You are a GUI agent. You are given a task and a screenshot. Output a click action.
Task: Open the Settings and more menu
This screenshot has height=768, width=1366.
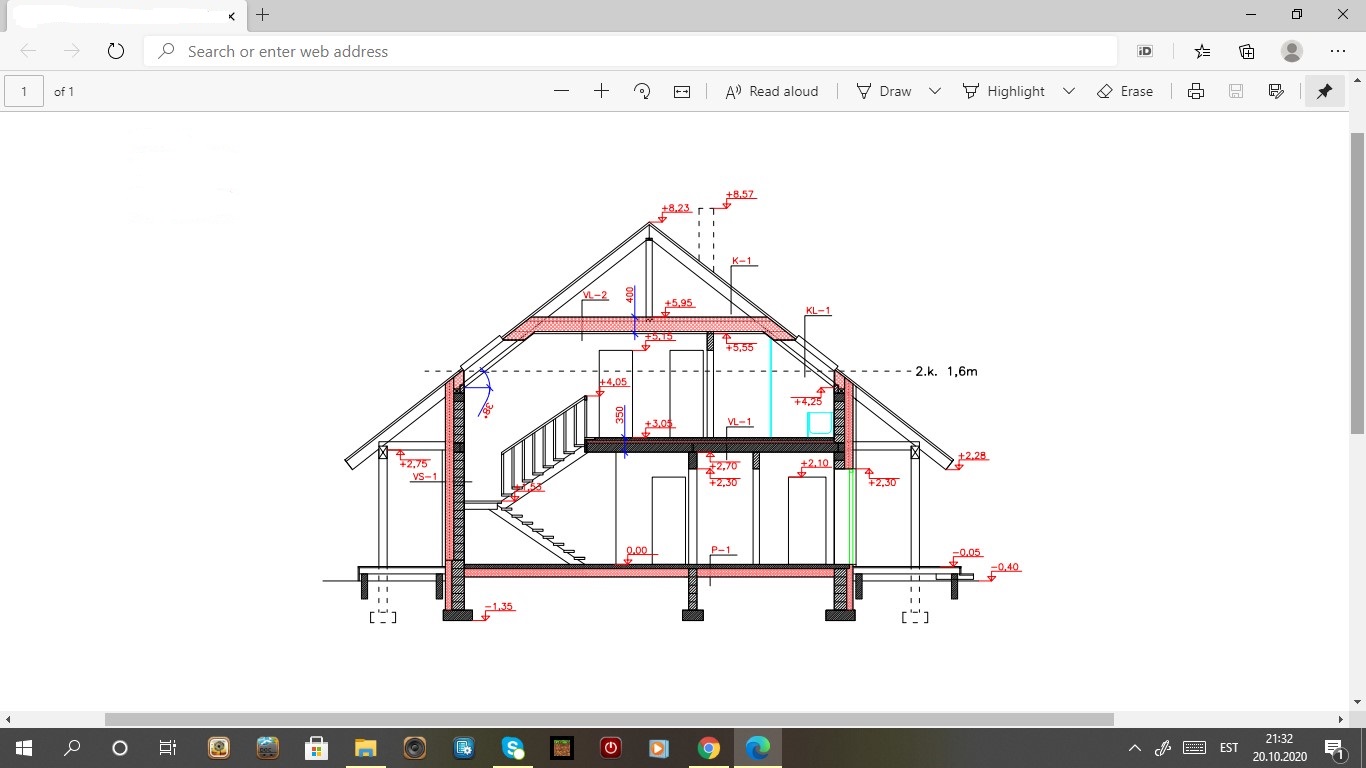(x=1338, y=51)
